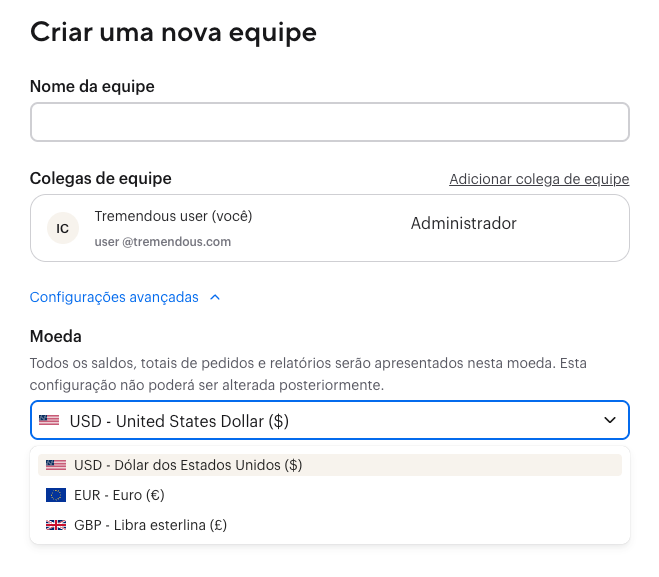659x577 pixels.
Task: Click the chevron next to Configurações avançadas
Action: (x=215, y=297)
